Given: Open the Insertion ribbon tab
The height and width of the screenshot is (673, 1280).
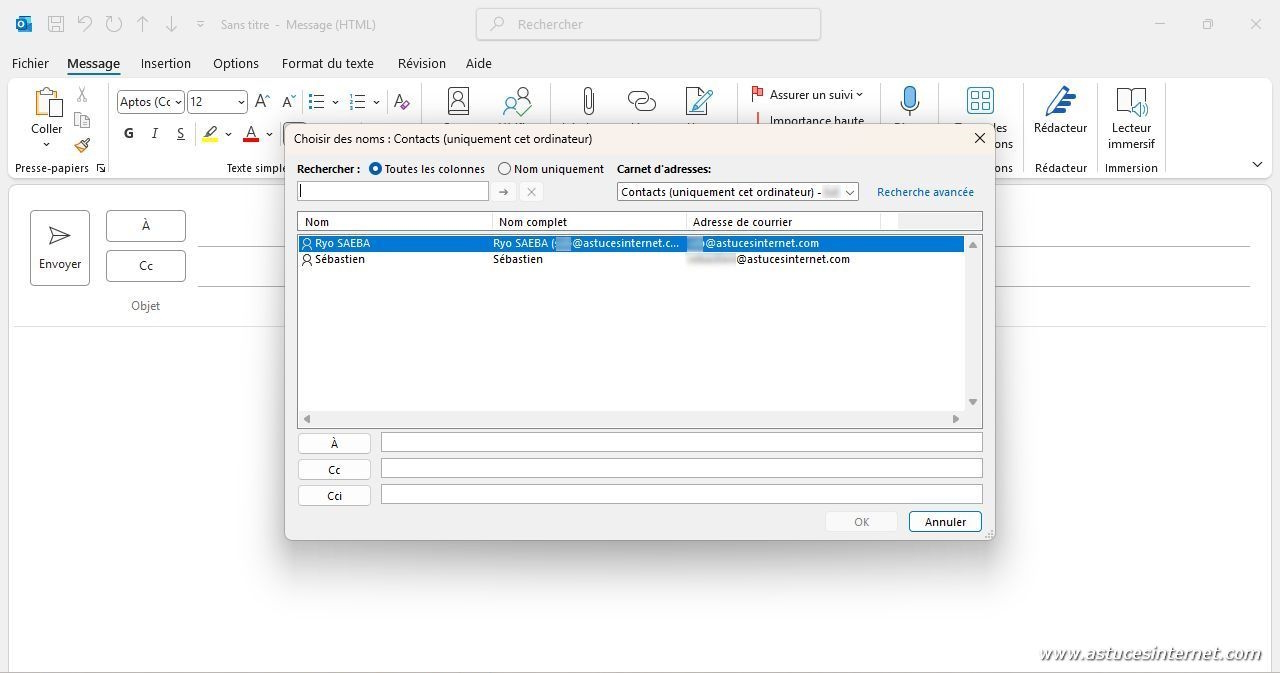Looking at the screenshot, I should pos(165,63).
